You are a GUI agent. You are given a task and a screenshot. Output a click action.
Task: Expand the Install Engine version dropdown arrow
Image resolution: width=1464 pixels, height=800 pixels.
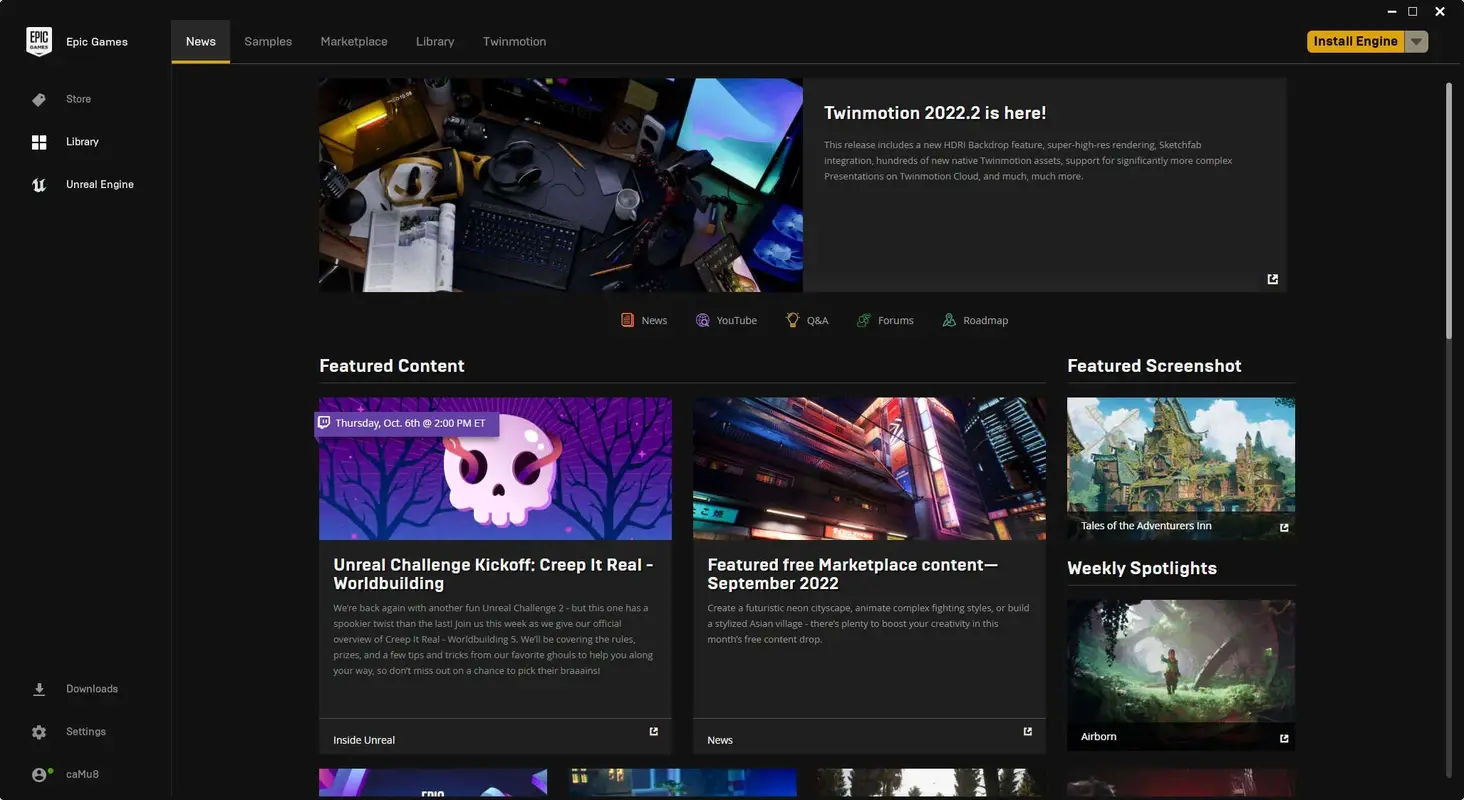point(1417,41)
